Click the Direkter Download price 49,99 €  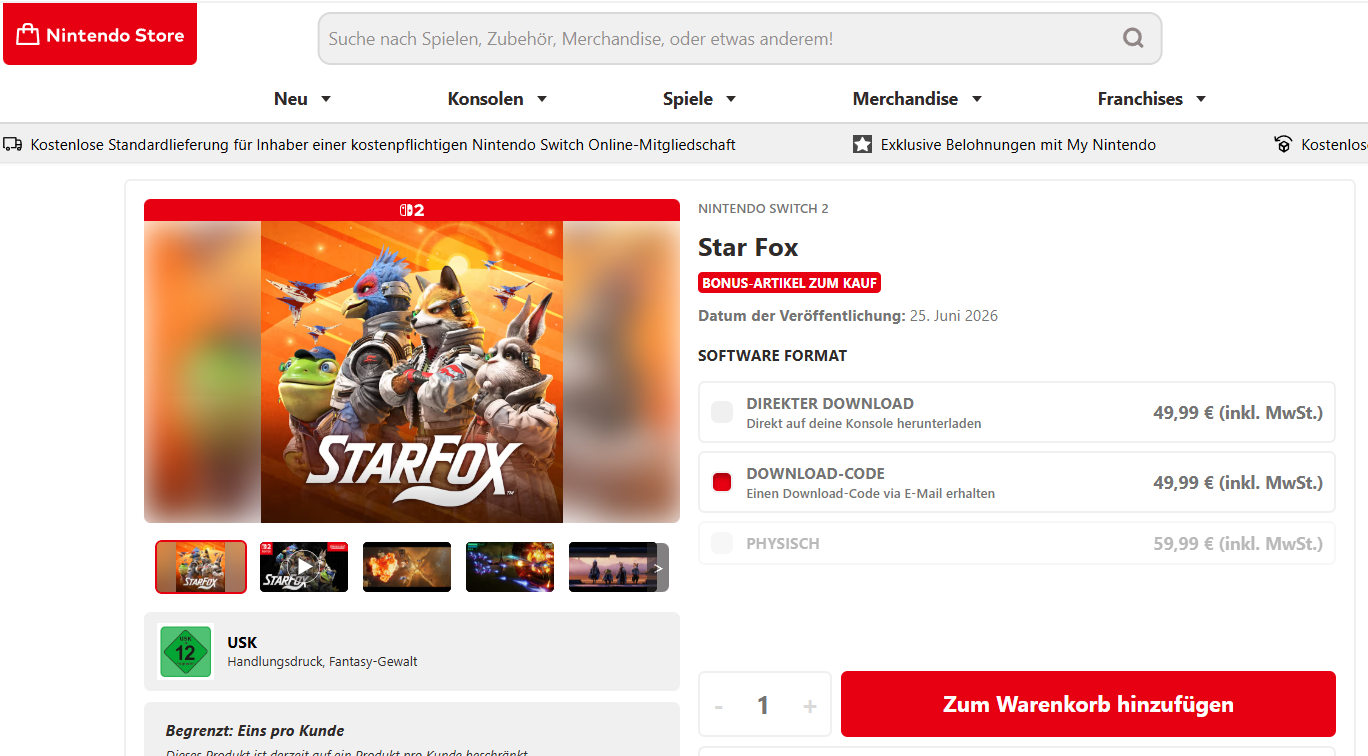1238,412
